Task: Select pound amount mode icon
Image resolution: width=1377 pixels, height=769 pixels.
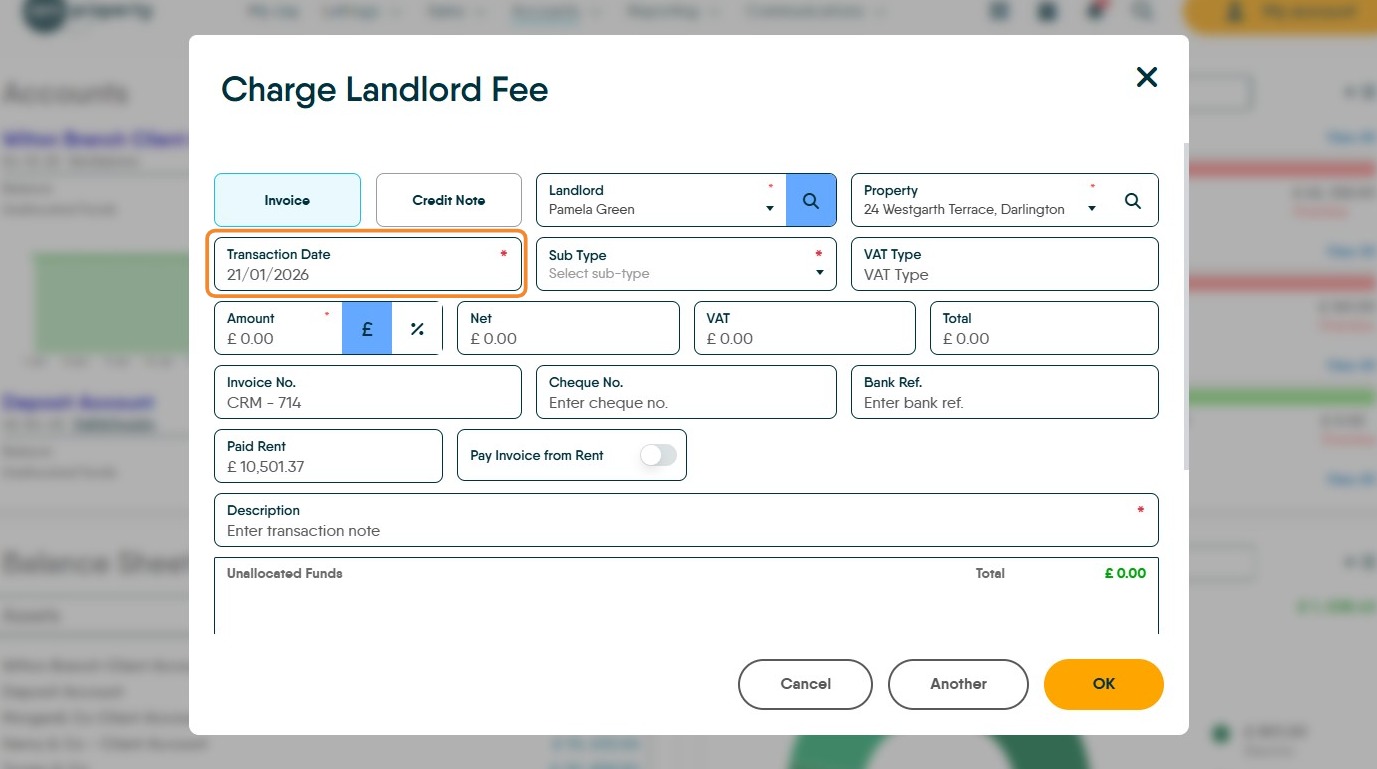Action: pyautogui.click(x=367, y=329)
